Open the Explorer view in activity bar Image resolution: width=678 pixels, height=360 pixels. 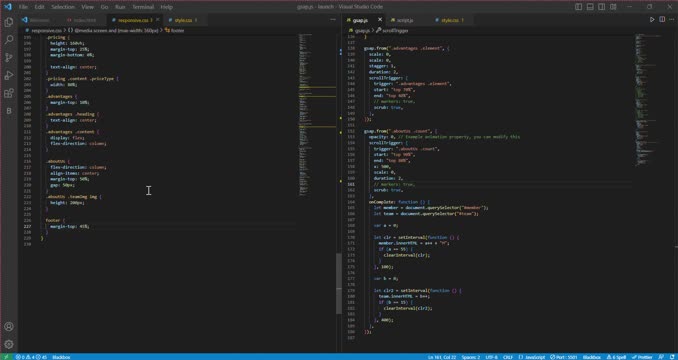coord(9,22)
